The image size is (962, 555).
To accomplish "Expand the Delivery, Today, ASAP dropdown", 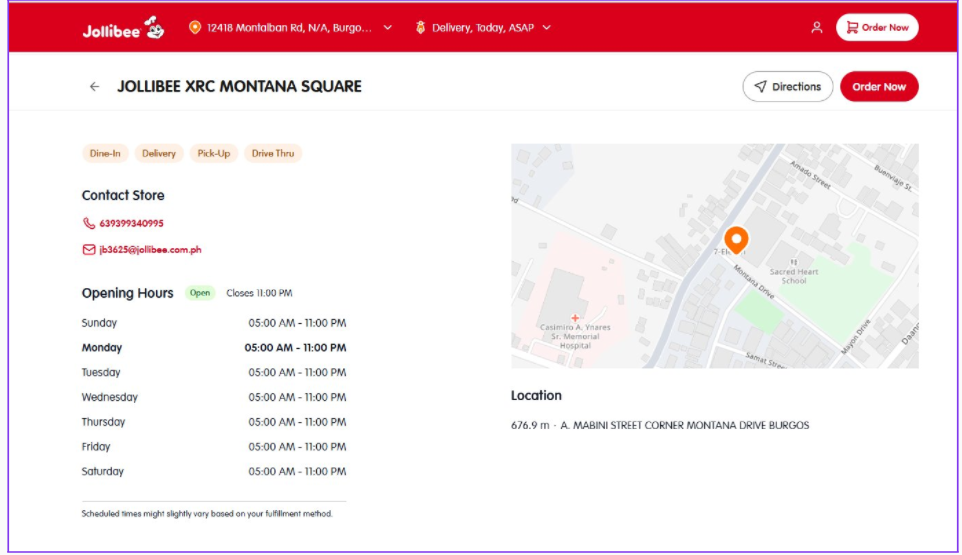I will pyautogui.click(x=546, y=28).
